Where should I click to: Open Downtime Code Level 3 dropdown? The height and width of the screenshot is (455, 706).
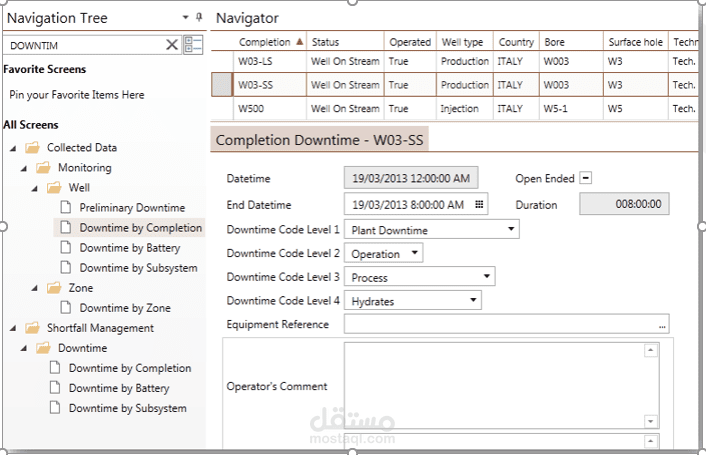click(487, 276)
